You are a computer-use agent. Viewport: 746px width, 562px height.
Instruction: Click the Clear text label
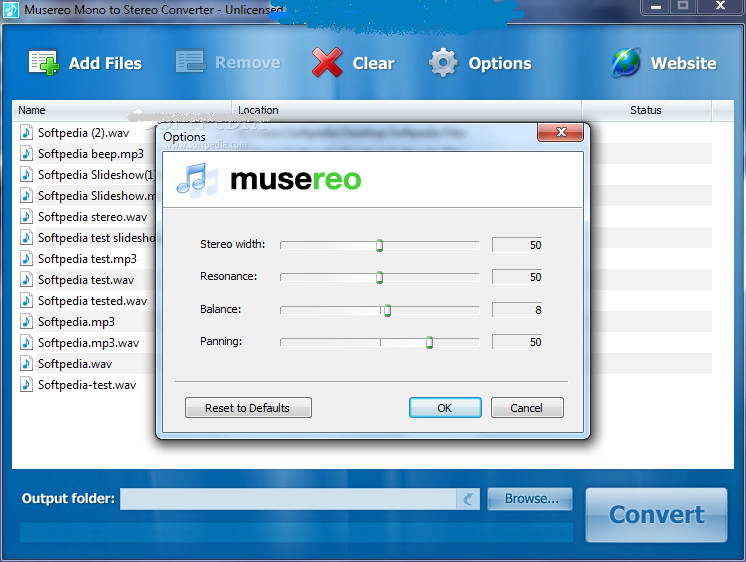click(x=373, y=63)
